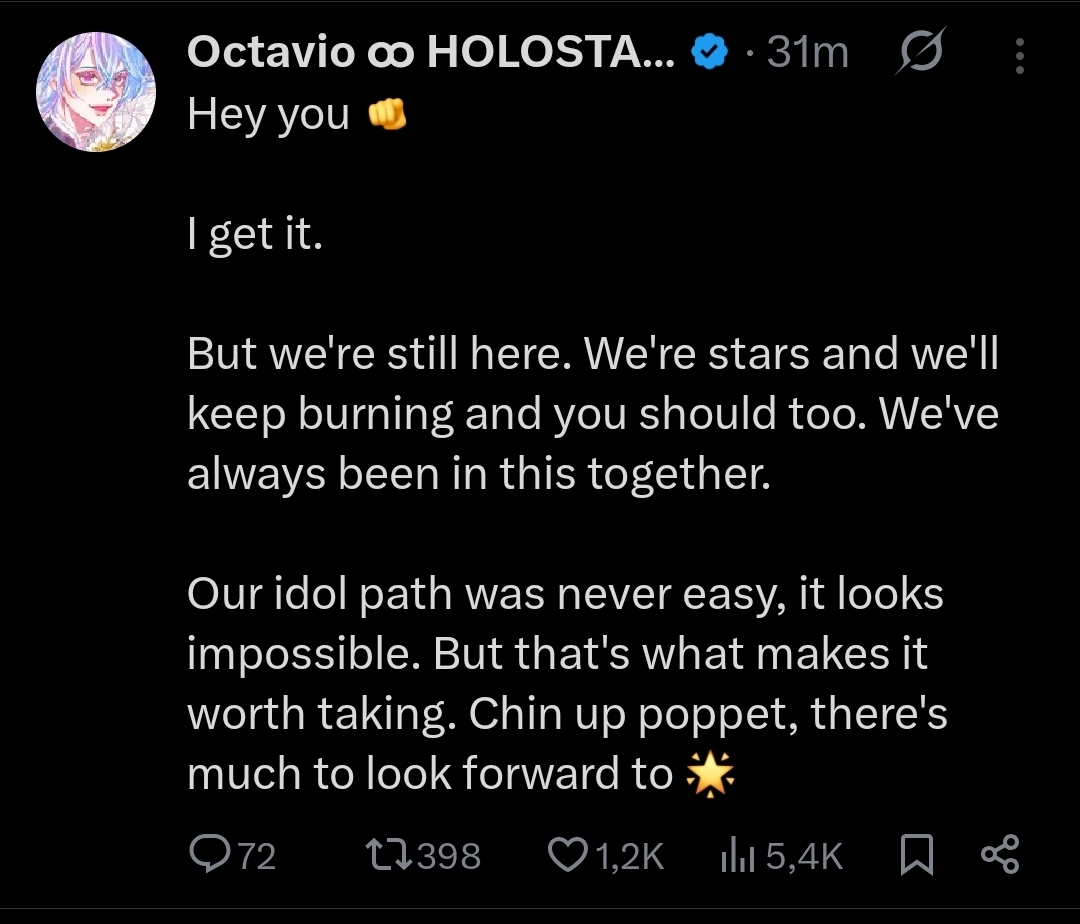Click the 398 reposts count

tap(448, 856)
